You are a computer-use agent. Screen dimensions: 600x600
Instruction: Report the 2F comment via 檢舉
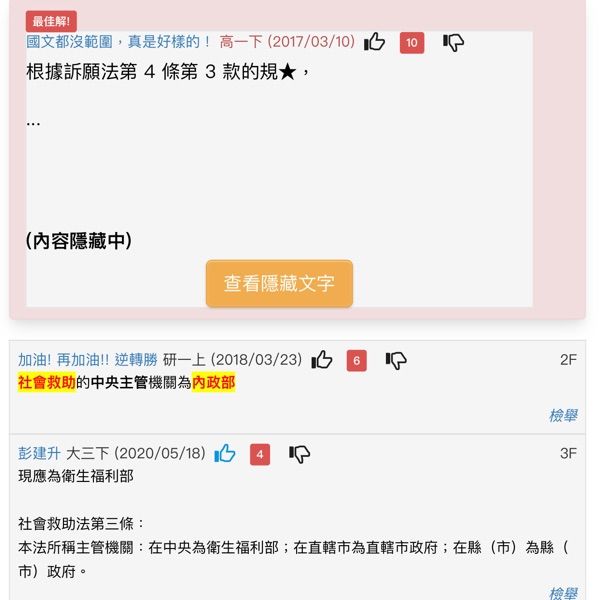[x=563, y=415]
